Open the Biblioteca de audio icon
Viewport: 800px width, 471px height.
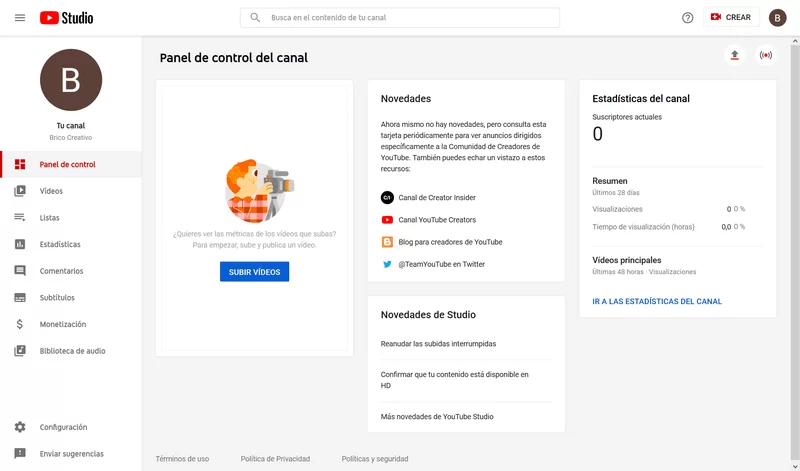tap(20, 351)
